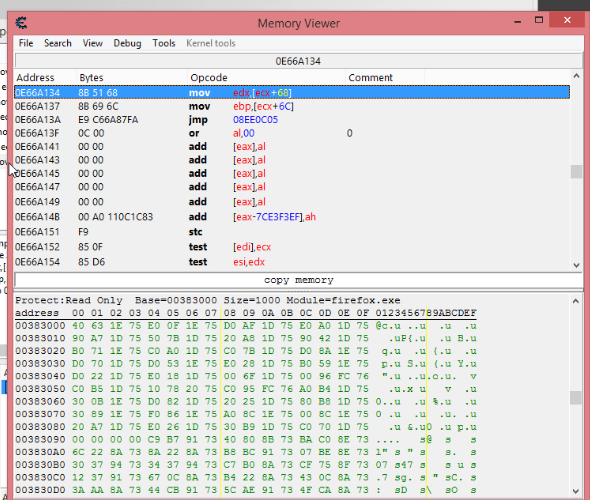Open the Search menu
Screen dimensions: 591x503
click(58, 43)
